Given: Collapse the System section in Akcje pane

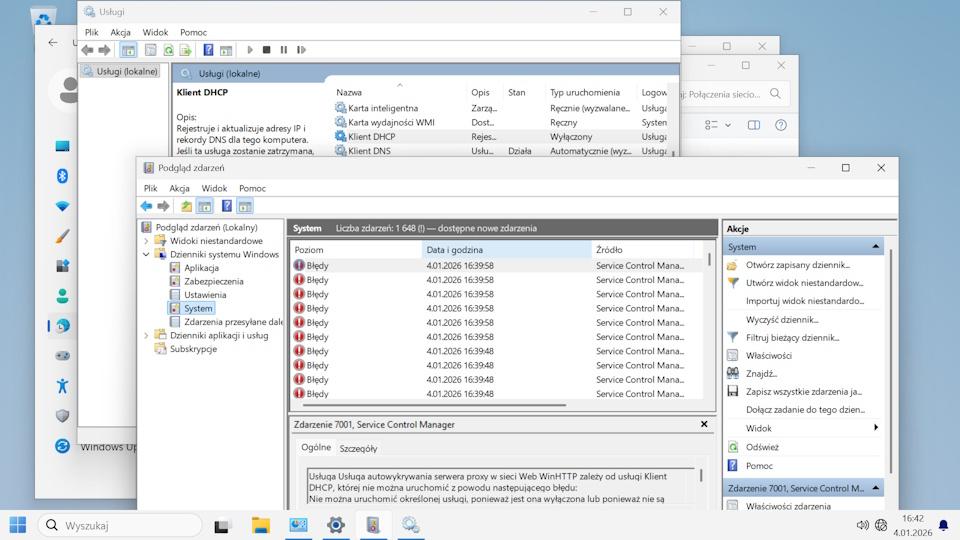Looking at the screenshot, I should (876, 247).
